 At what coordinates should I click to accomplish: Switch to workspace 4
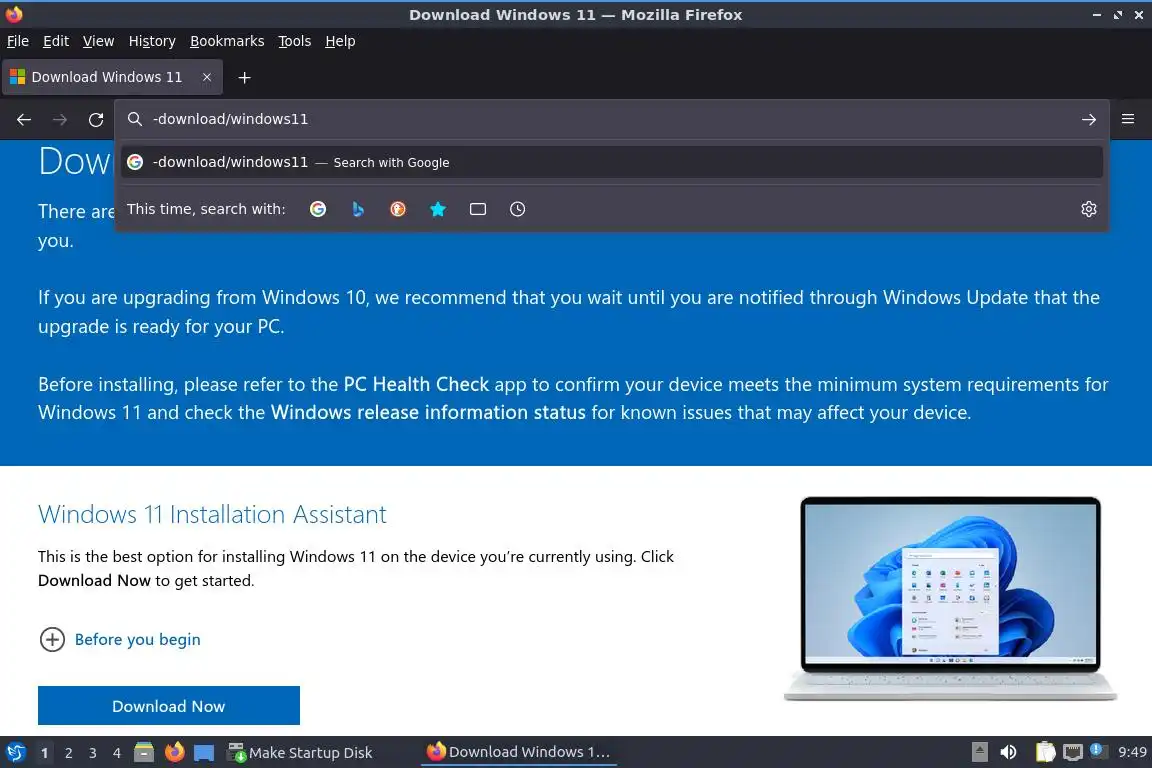pos(117,753)
